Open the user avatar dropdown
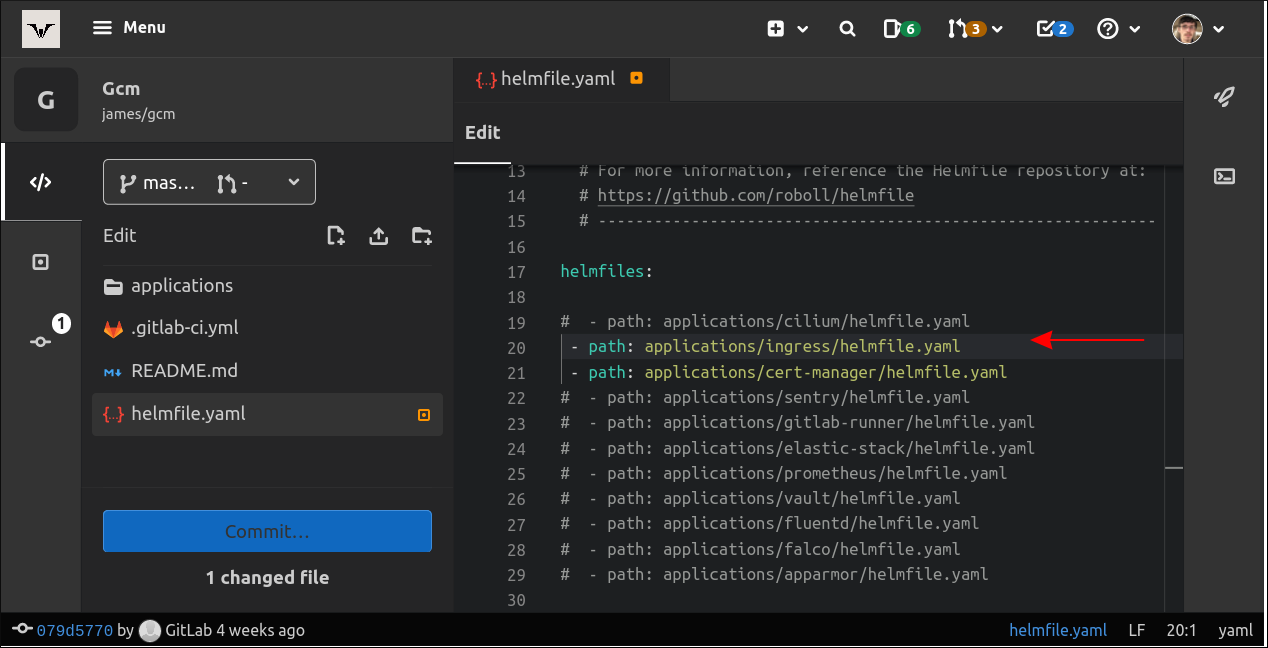Viewport: 1268px width, 648px height. [1198, 29]
